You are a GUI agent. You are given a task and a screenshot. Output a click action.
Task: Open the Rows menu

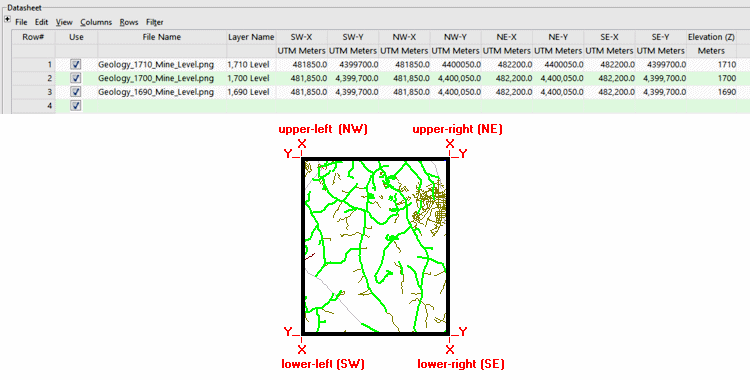129,22
